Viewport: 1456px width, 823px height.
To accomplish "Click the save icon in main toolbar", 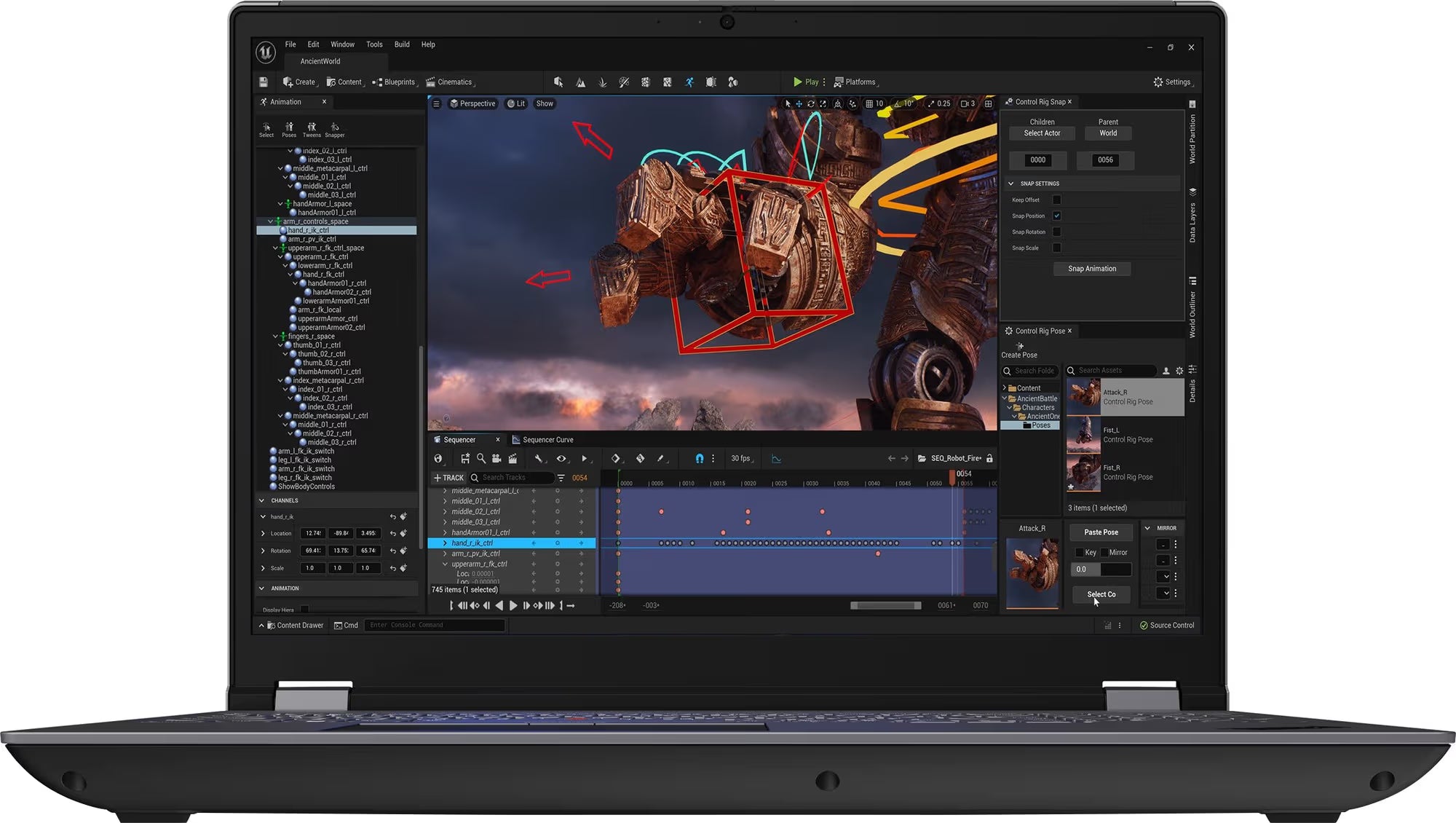I will coord(264,82).
